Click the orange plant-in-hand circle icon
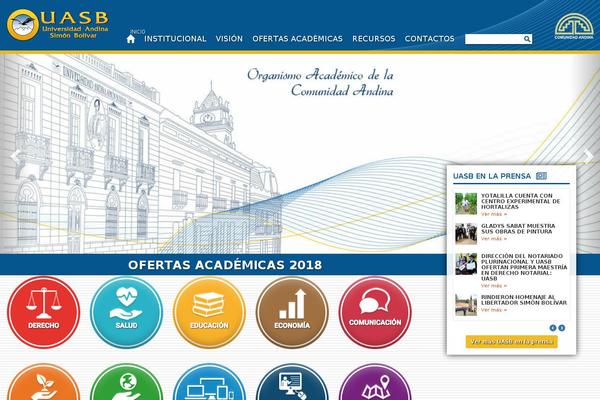 click(44, 382)
